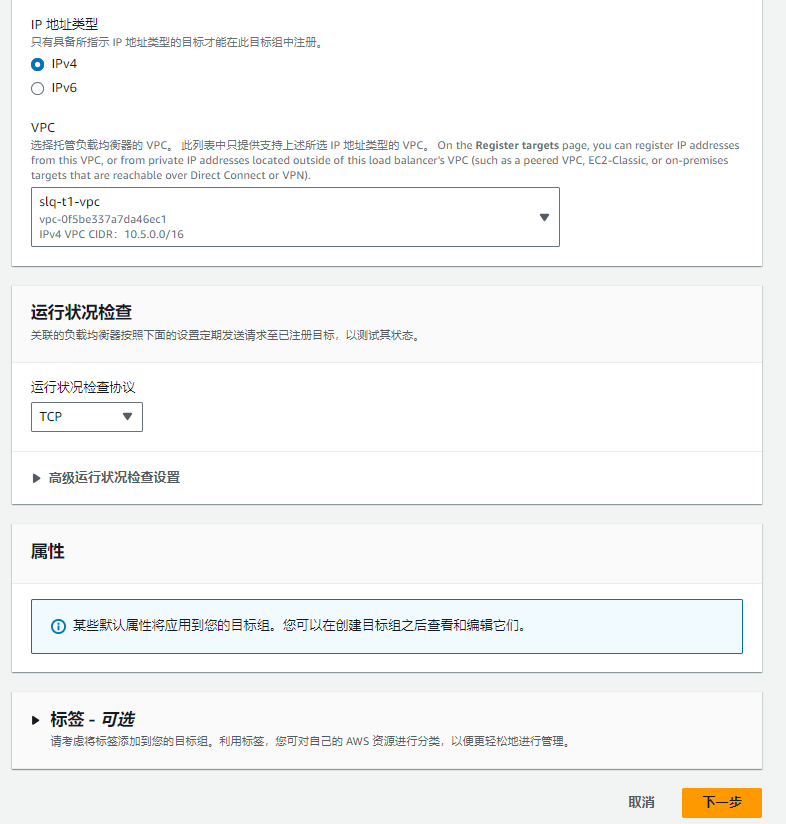This screenshot has height=824, width=786.
Task: Click the IPv4 option label
Action: pyautogui.click(x=64, y=64)
